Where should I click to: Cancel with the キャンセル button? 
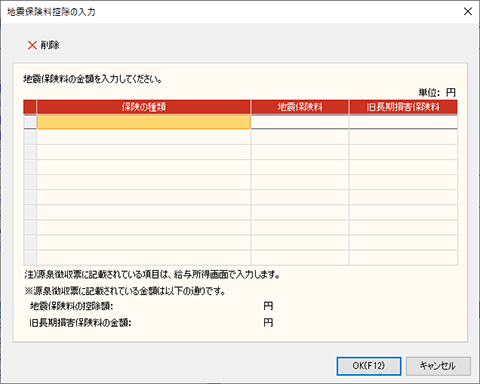(x=438, y=366)
